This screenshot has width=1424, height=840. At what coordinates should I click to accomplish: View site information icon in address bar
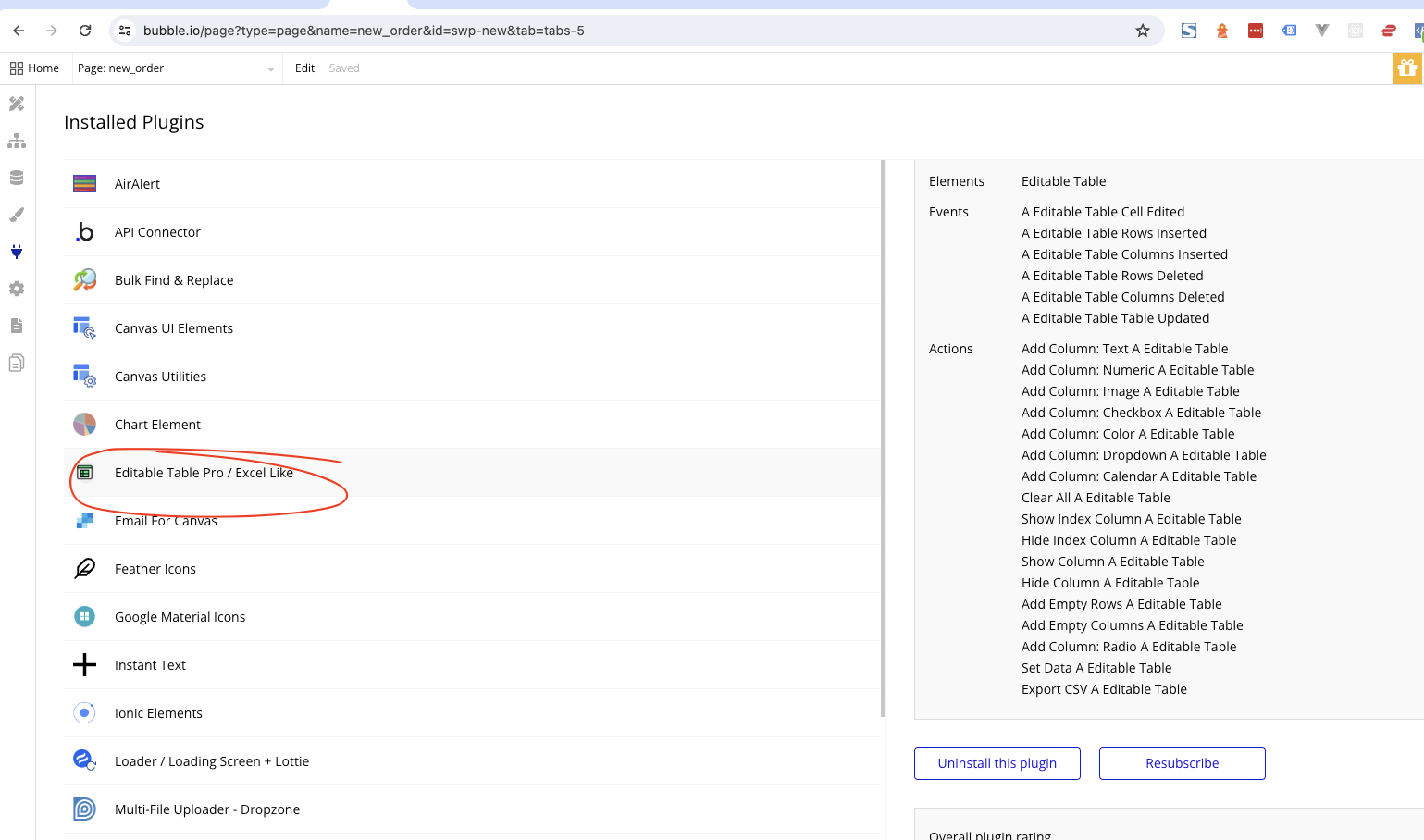tap(125, 31)
